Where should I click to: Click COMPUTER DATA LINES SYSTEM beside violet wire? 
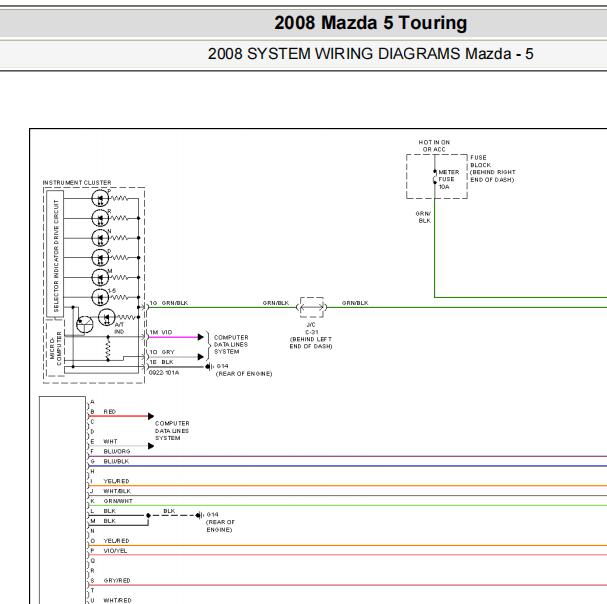click(231, 345)
